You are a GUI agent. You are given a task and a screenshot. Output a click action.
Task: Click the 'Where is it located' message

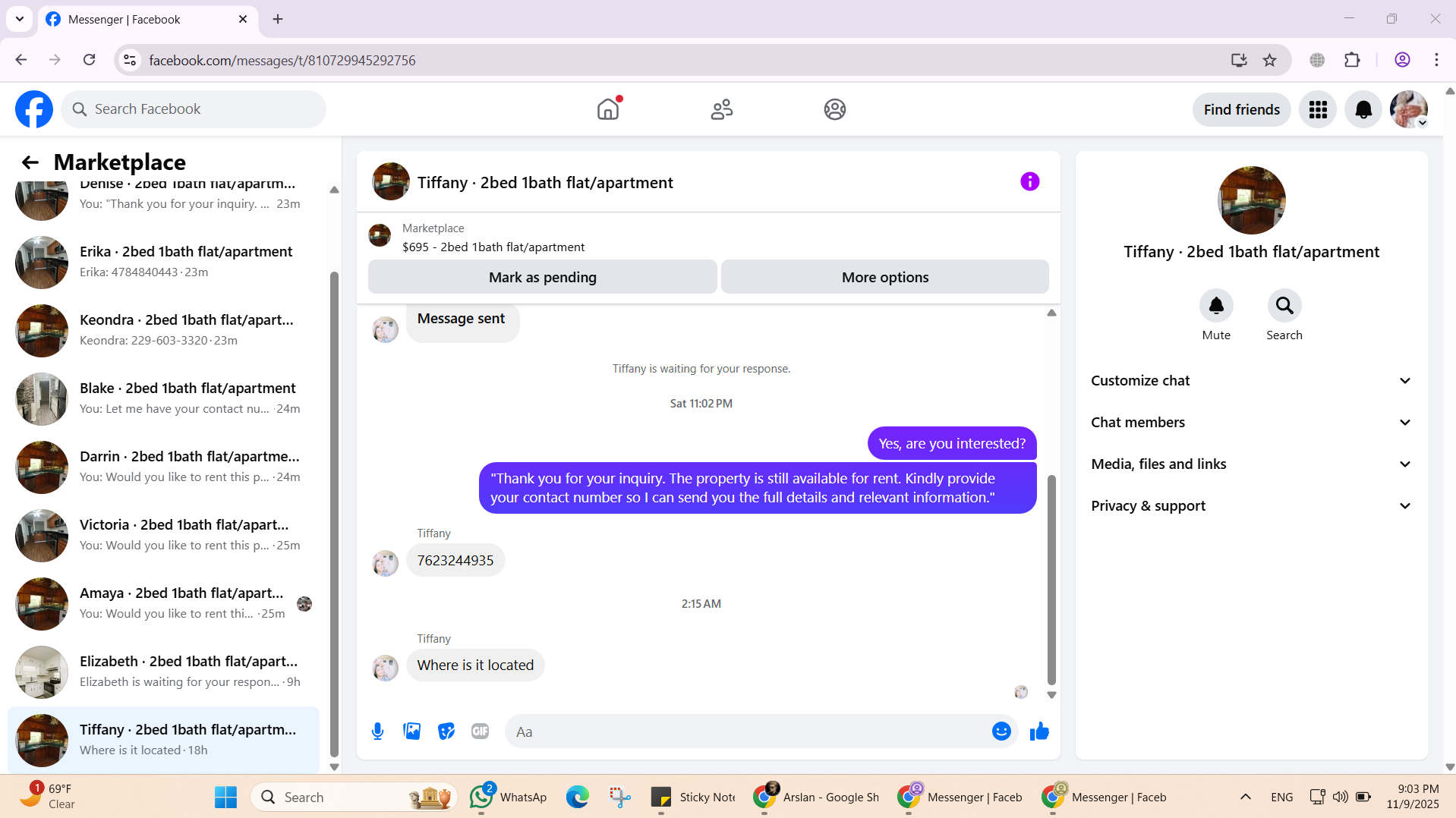475,665
